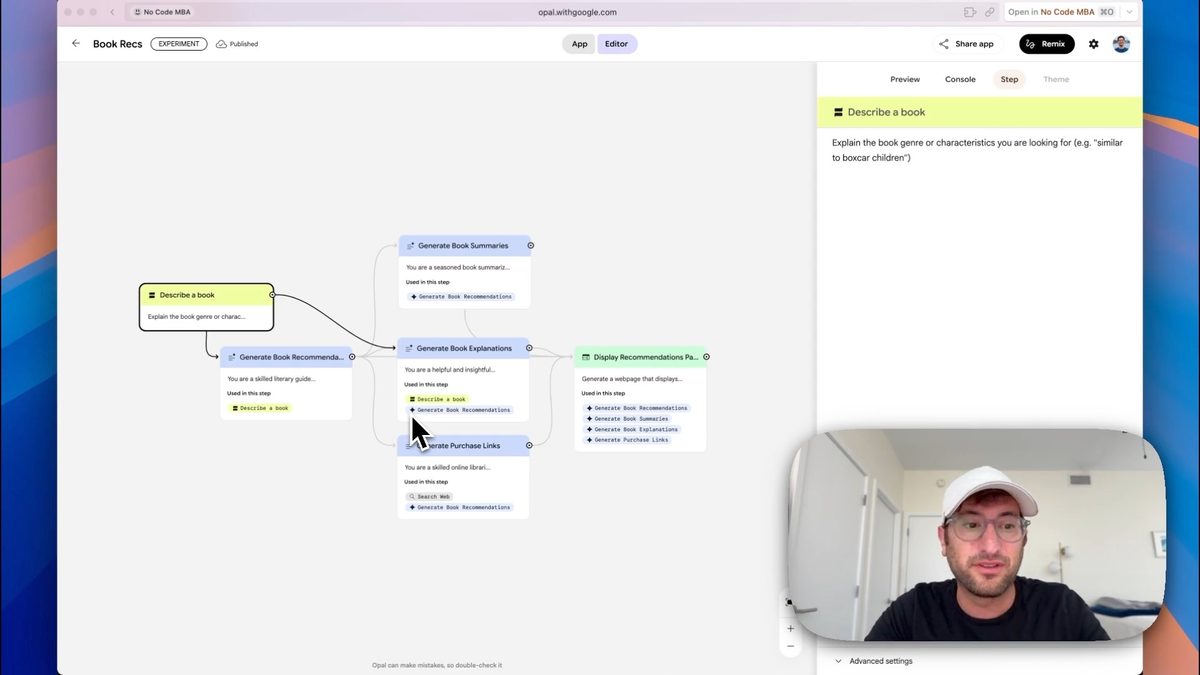Click Generate Book Recommendations chip in Display node
1200x675 pixels.
click(x=637, y=408)
